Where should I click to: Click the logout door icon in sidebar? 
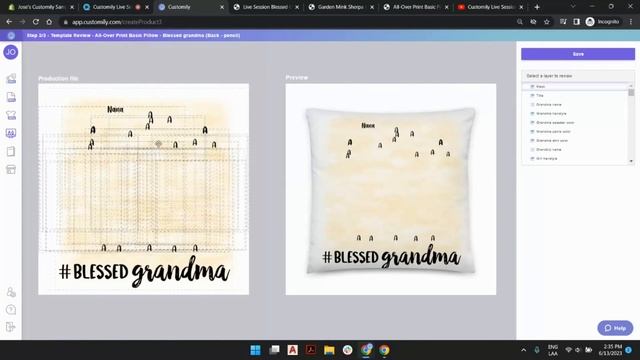click(11, 327)
